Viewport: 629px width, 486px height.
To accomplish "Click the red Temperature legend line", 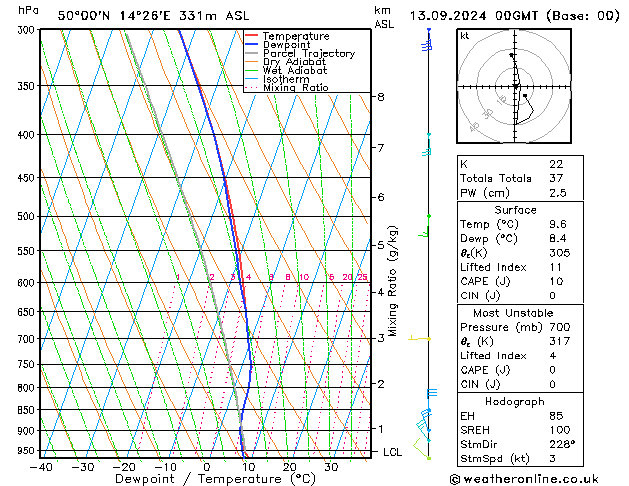I will [251, 36].
